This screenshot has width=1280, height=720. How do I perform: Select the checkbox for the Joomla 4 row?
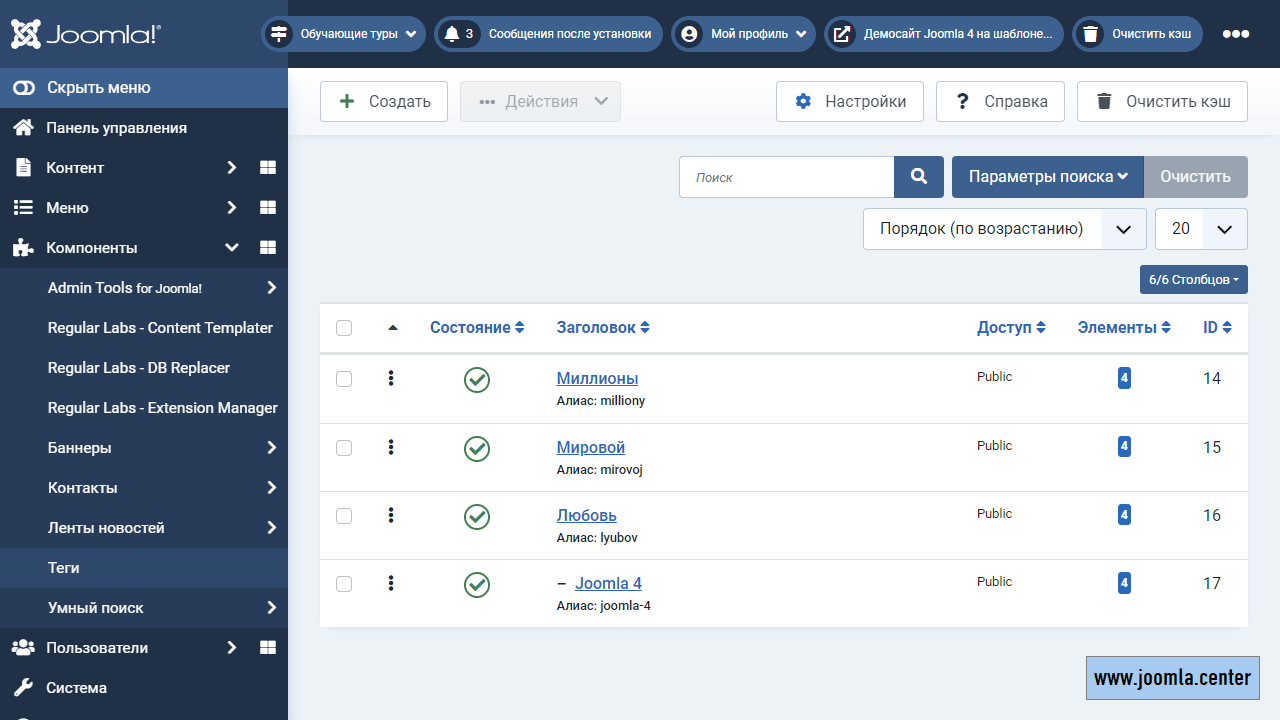(x=344, y=584)
